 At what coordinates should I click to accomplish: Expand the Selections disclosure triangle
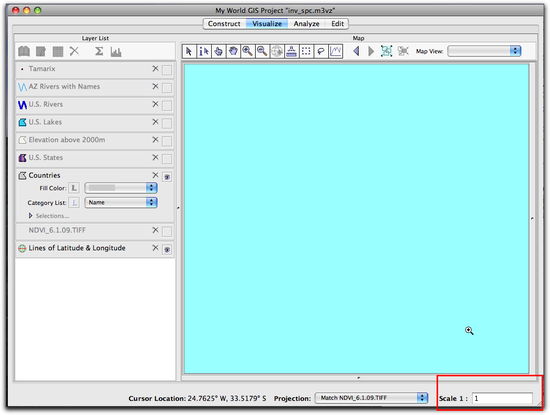point(31,216)
